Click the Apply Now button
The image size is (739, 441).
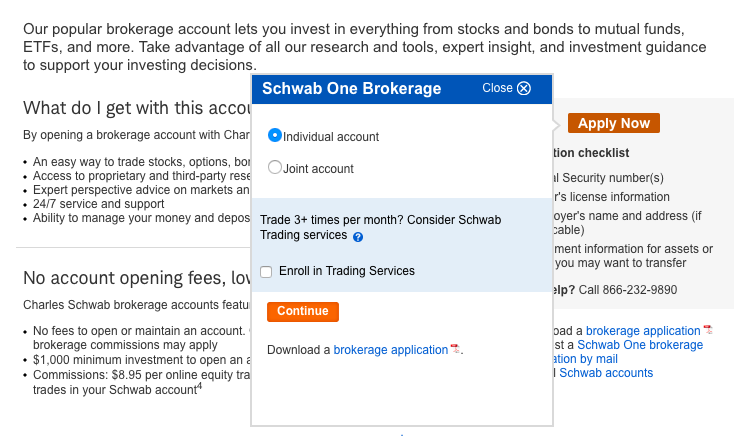613,123
